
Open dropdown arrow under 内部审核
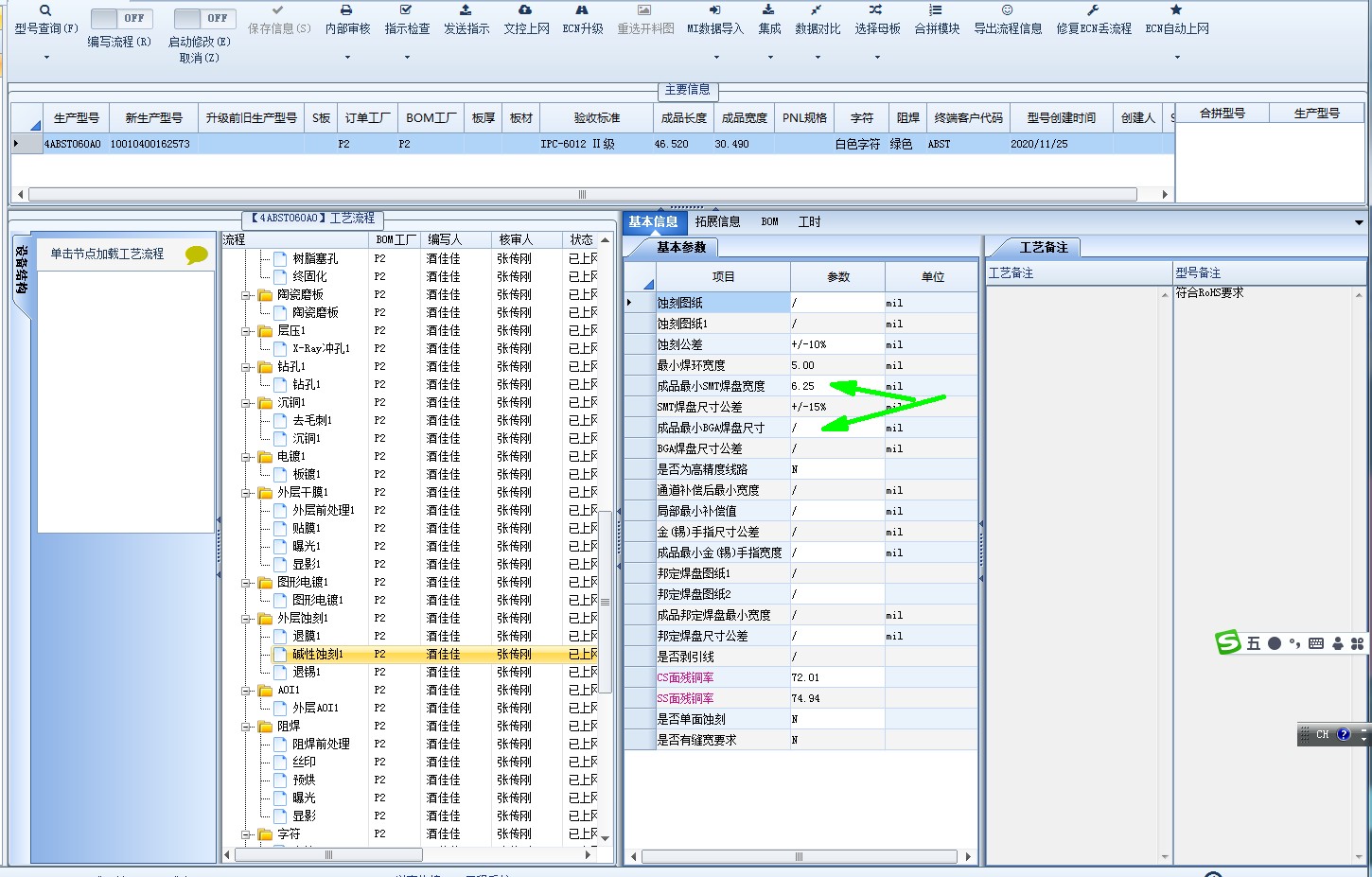(347, 58)
